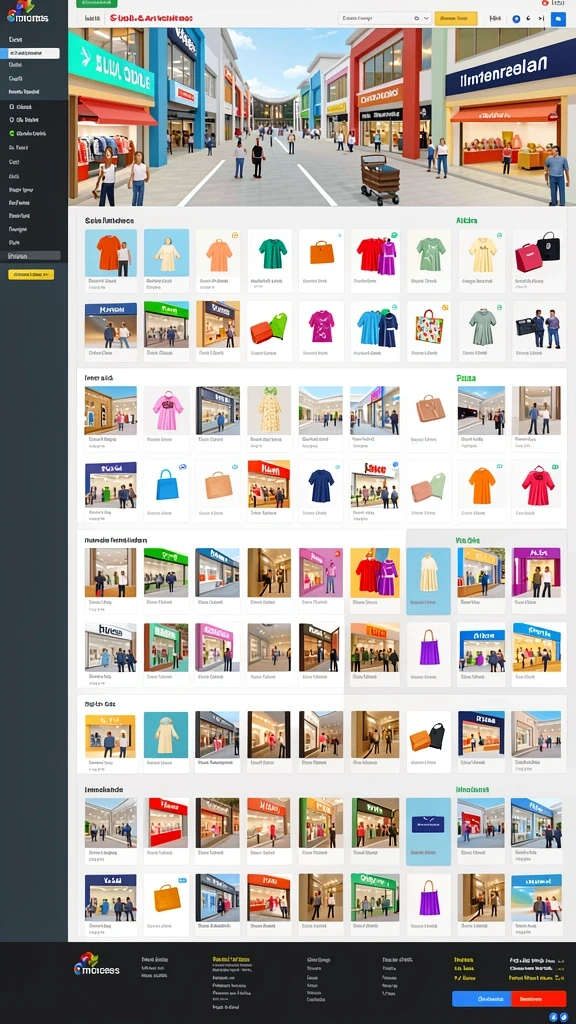Click the yellow button at bottom of sidebar

(31, 275)
